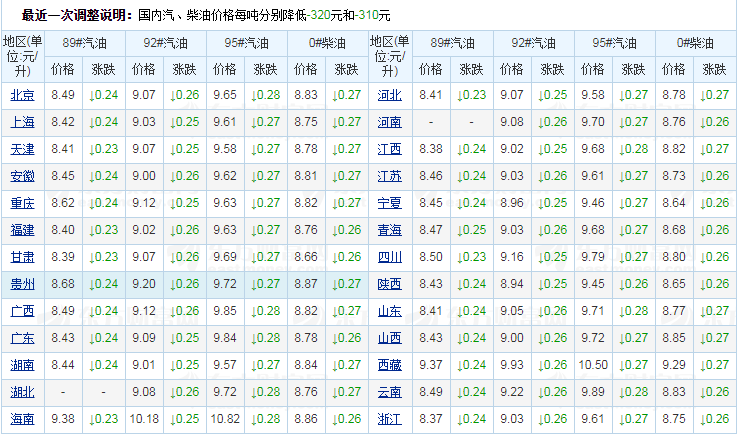
Task: Click the 河北 province link
Action: coord(389,95)
